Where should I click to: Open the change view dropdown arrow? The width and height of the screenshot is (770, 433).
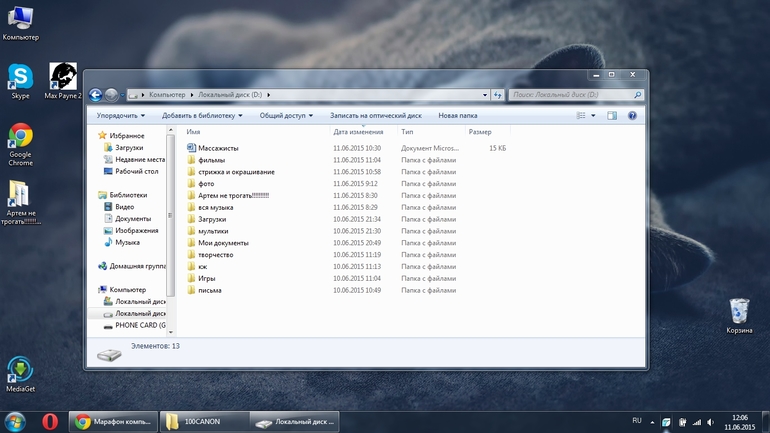[593, 115]
